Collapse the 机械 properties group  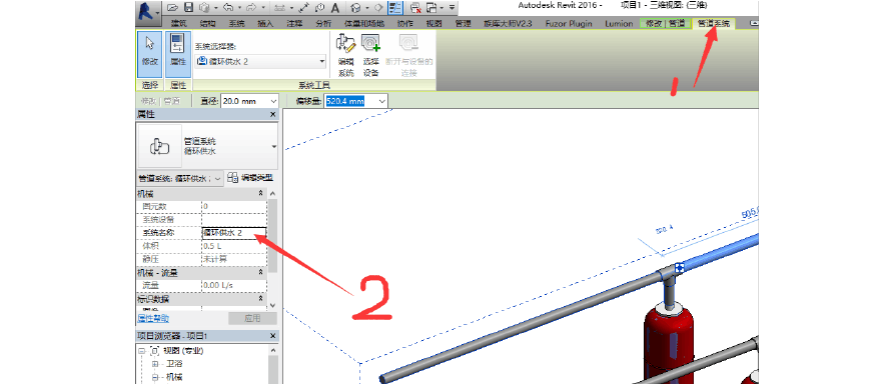pyautogui.click(x=260, y=194)
